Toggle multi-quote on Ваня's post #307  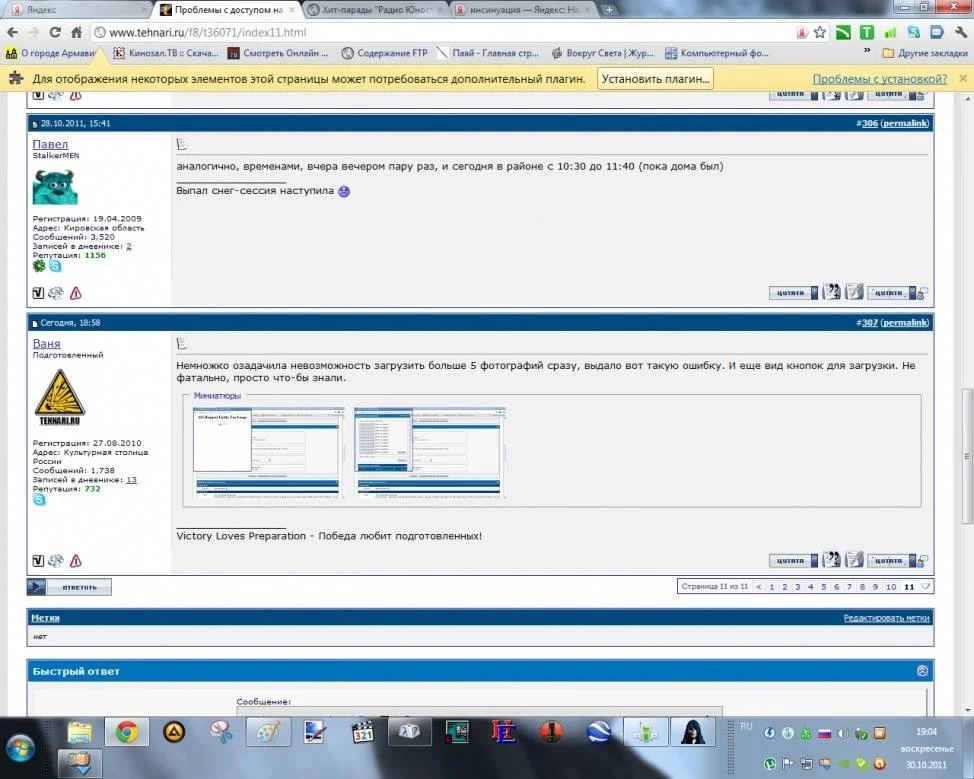point(831,560)
